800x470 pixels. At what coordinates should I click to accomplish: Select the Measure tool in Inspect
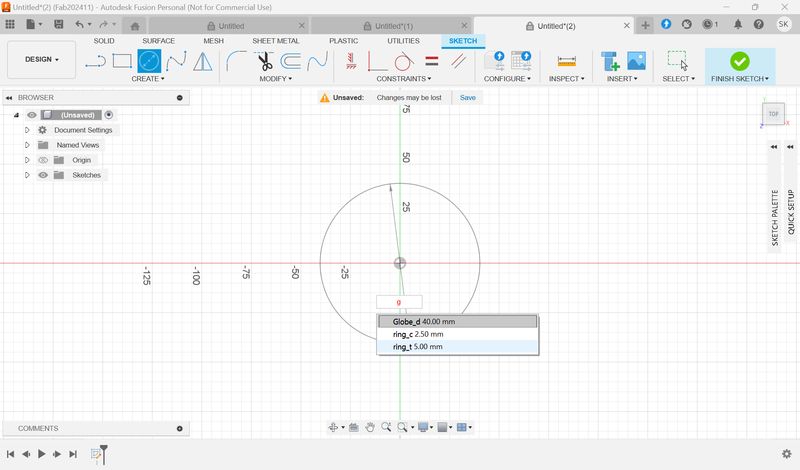[566, 61]
